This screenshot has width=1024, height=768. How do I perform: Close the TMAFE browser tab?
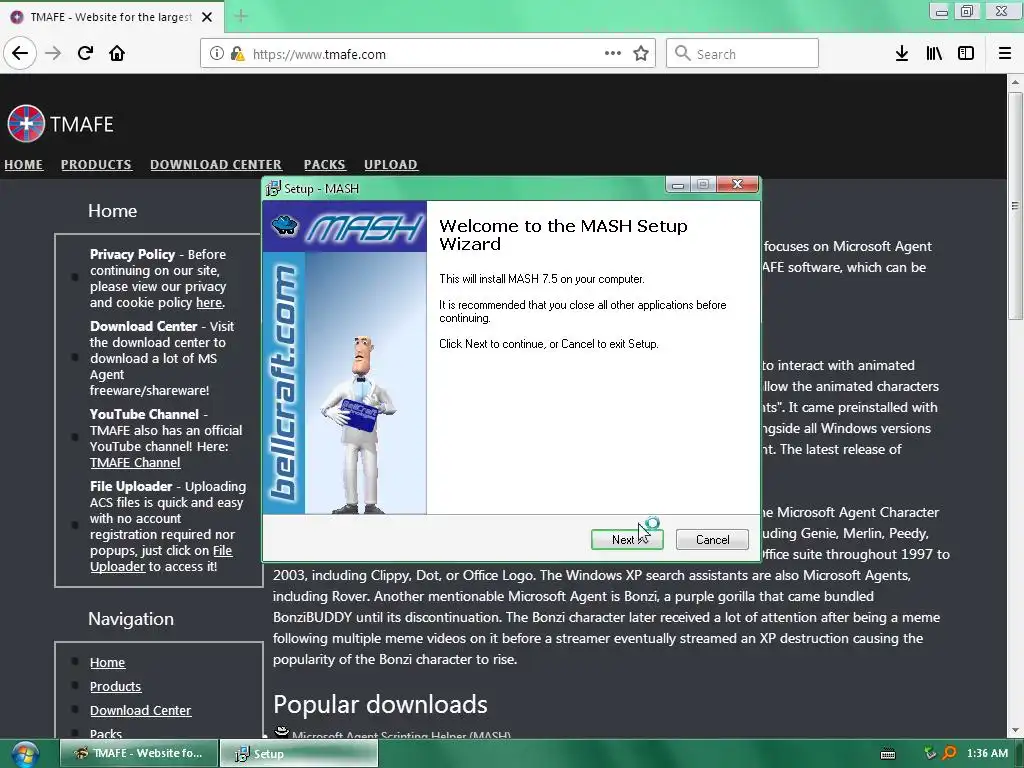coord(207,17)
